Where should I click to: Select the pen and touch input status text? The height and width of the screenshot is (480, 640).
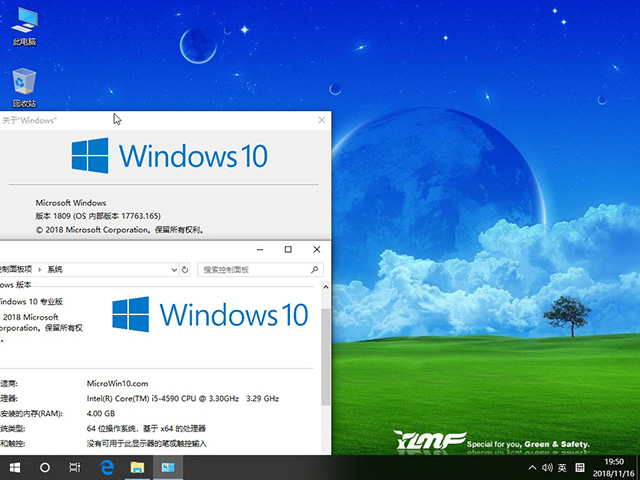147,443
